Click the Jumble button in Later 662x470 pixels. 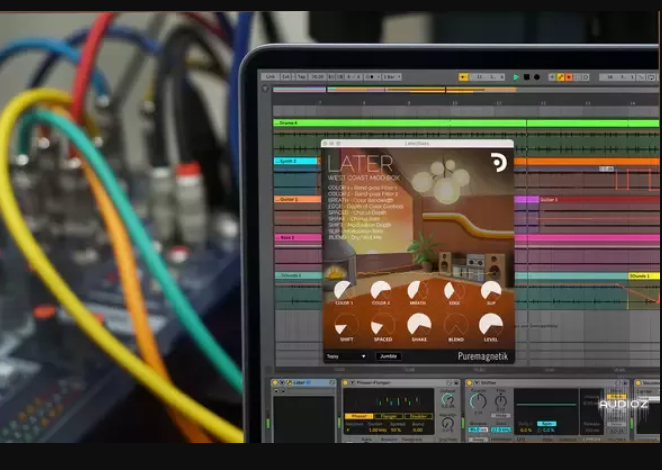tap(388, 356)
